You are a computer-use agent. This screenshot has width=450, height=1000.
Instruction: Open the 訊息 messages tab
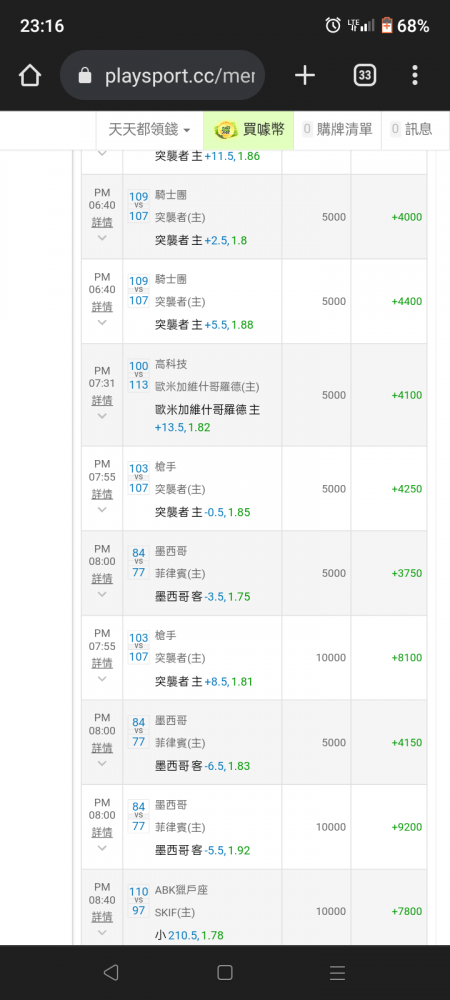411,129
